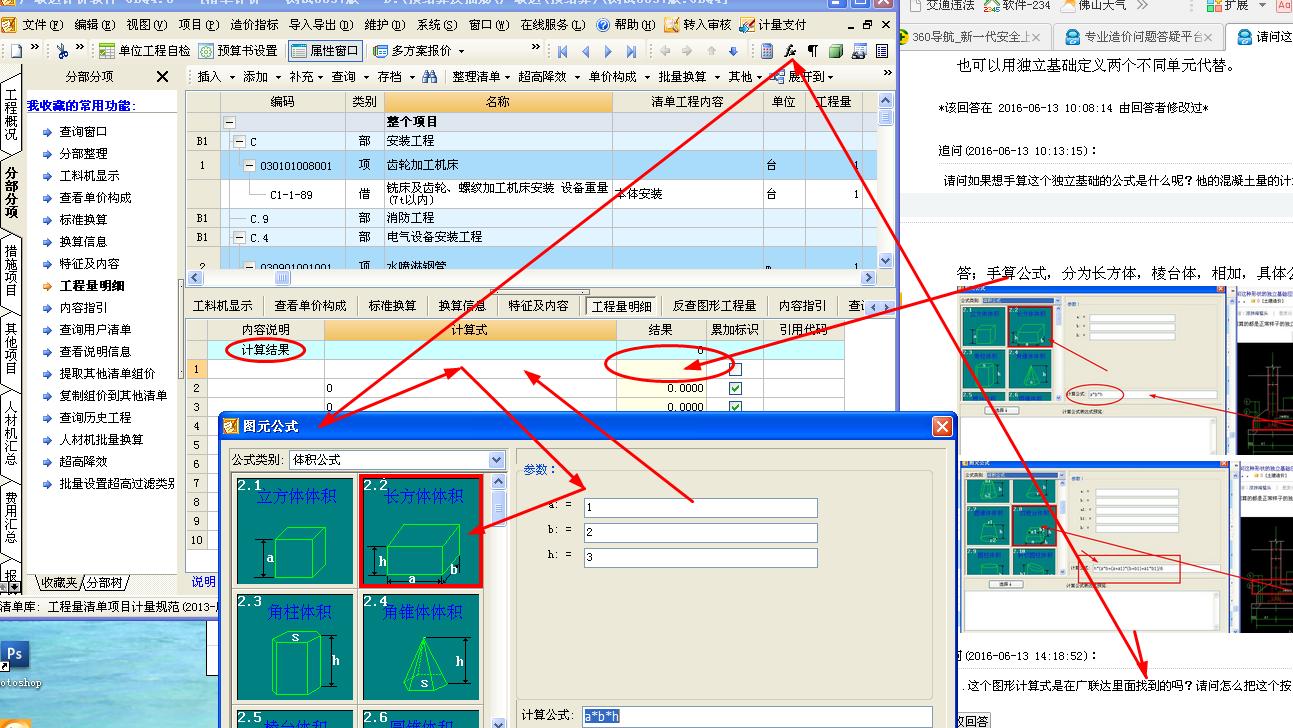Collapse the C 安装工程 tree node
The width and height of the screenshot is (1293, 728).
(x=240, y=142)
